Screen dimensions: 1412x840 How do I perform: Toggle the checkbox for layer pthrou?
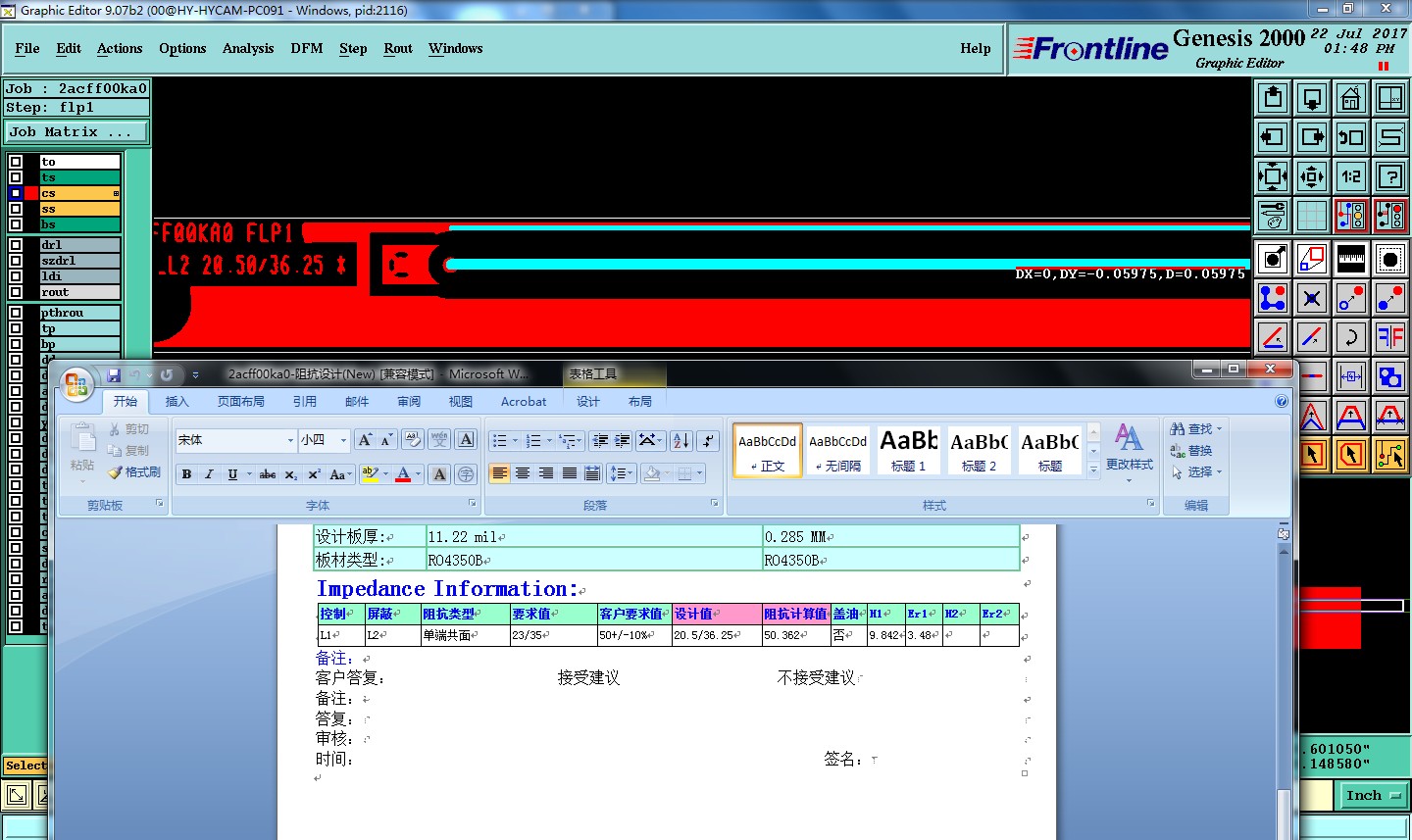[x=16, y=313]
